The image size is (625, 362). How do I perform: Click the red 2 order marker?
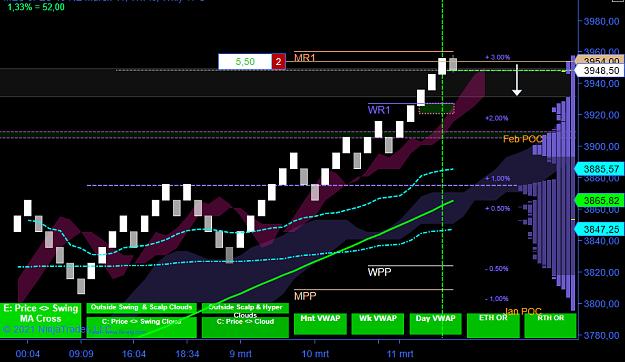click(x=279, y=62)
